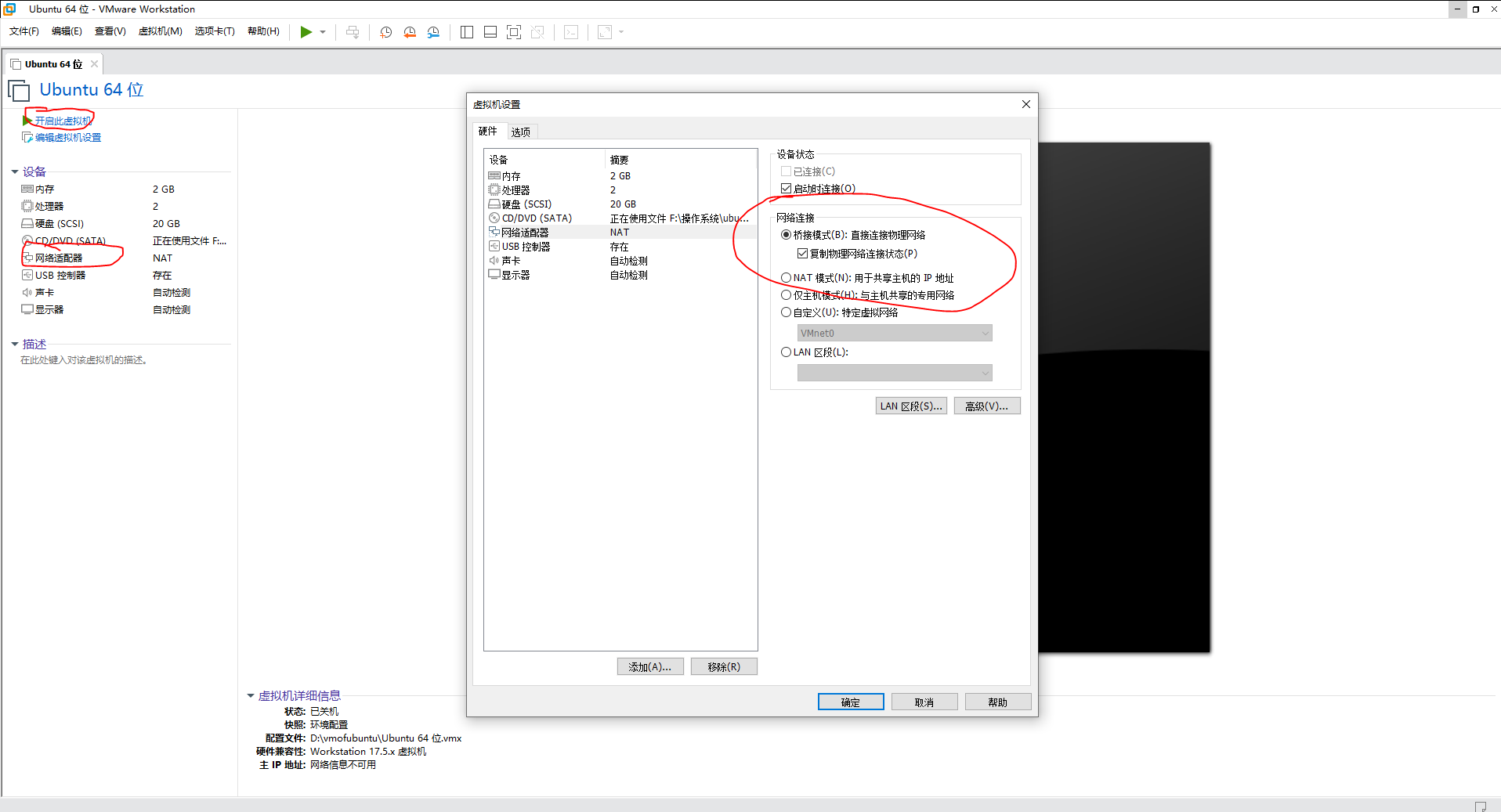This screenshot has height=812, width=1501.
Task: Open the stretch display dropdown arrow
Action: pyautogui.click(x=621, y=32)
